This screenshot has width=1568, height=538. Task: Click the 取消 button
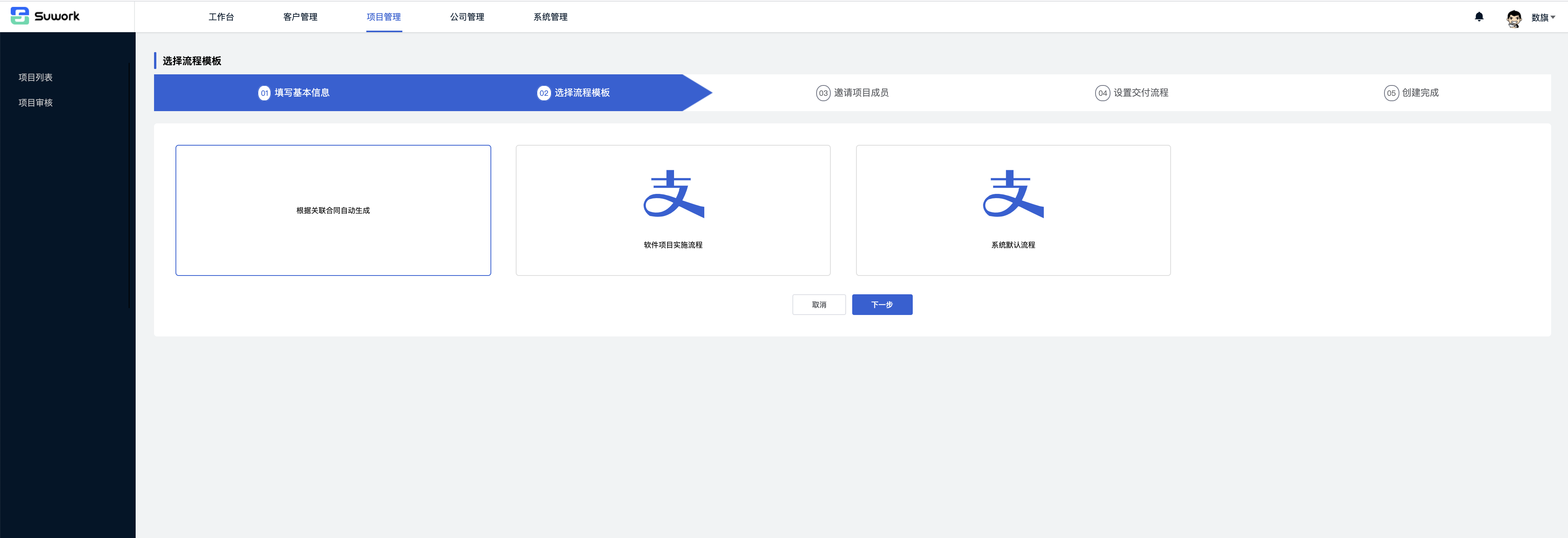pyautogui.click(x=819, y=304)
